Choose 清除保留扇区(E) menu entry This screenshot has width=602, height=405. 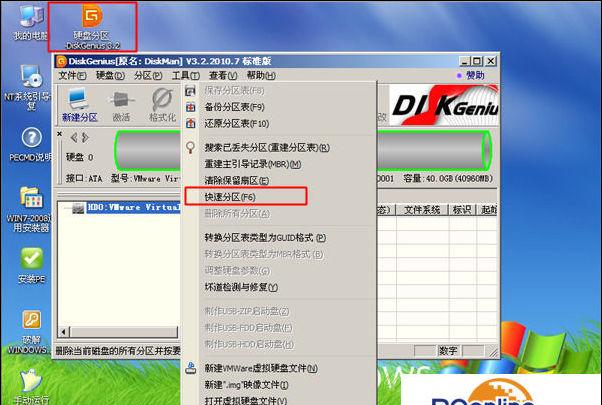click(280, 180)
